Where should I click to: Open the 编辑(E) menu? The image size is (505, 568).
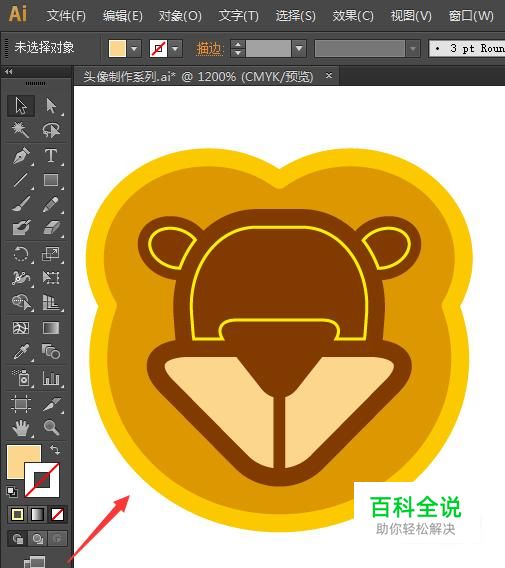pyautogui.click(x=123, y=16)
